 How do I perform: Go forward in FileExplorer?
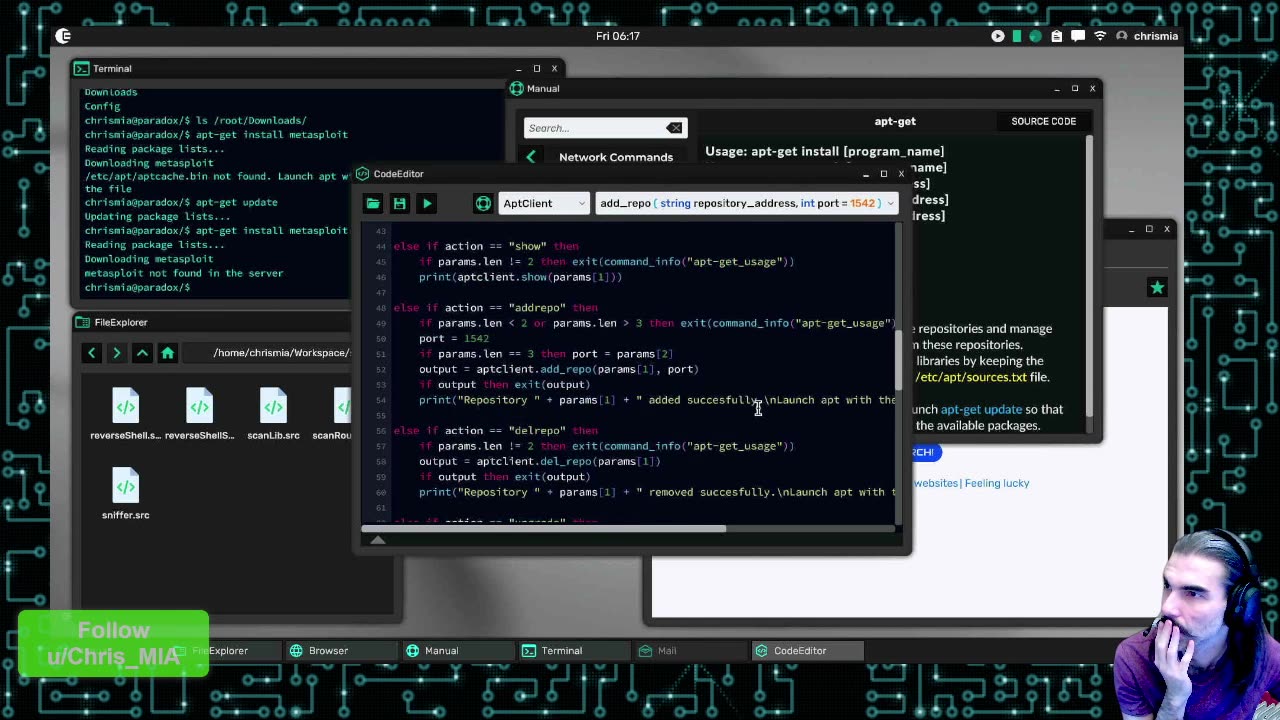[116, 352]
